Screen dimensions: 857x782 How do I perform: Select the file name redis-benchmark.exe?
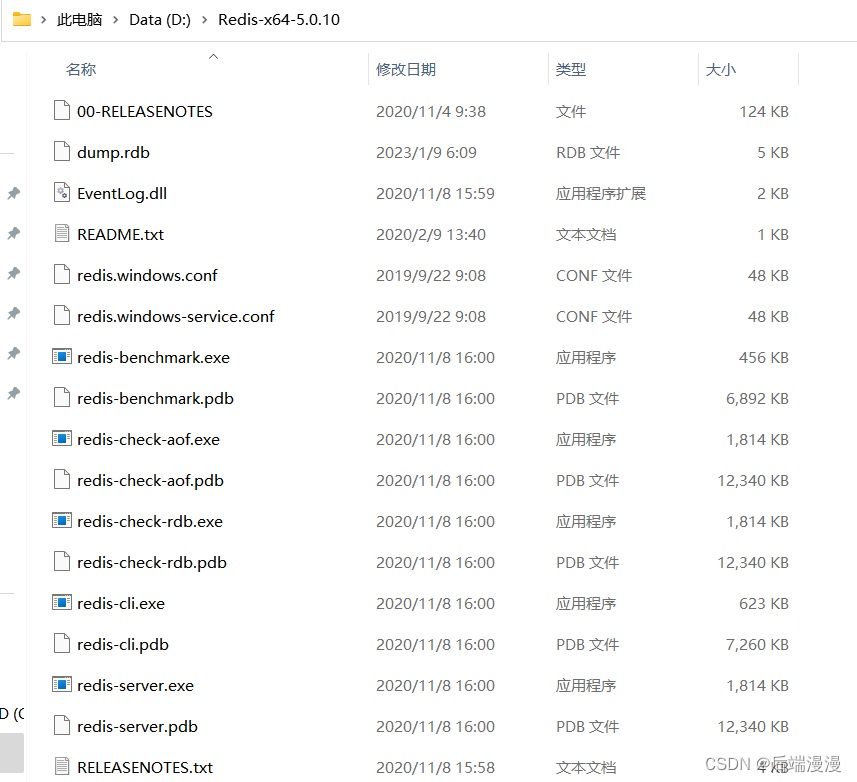point(154,357)
